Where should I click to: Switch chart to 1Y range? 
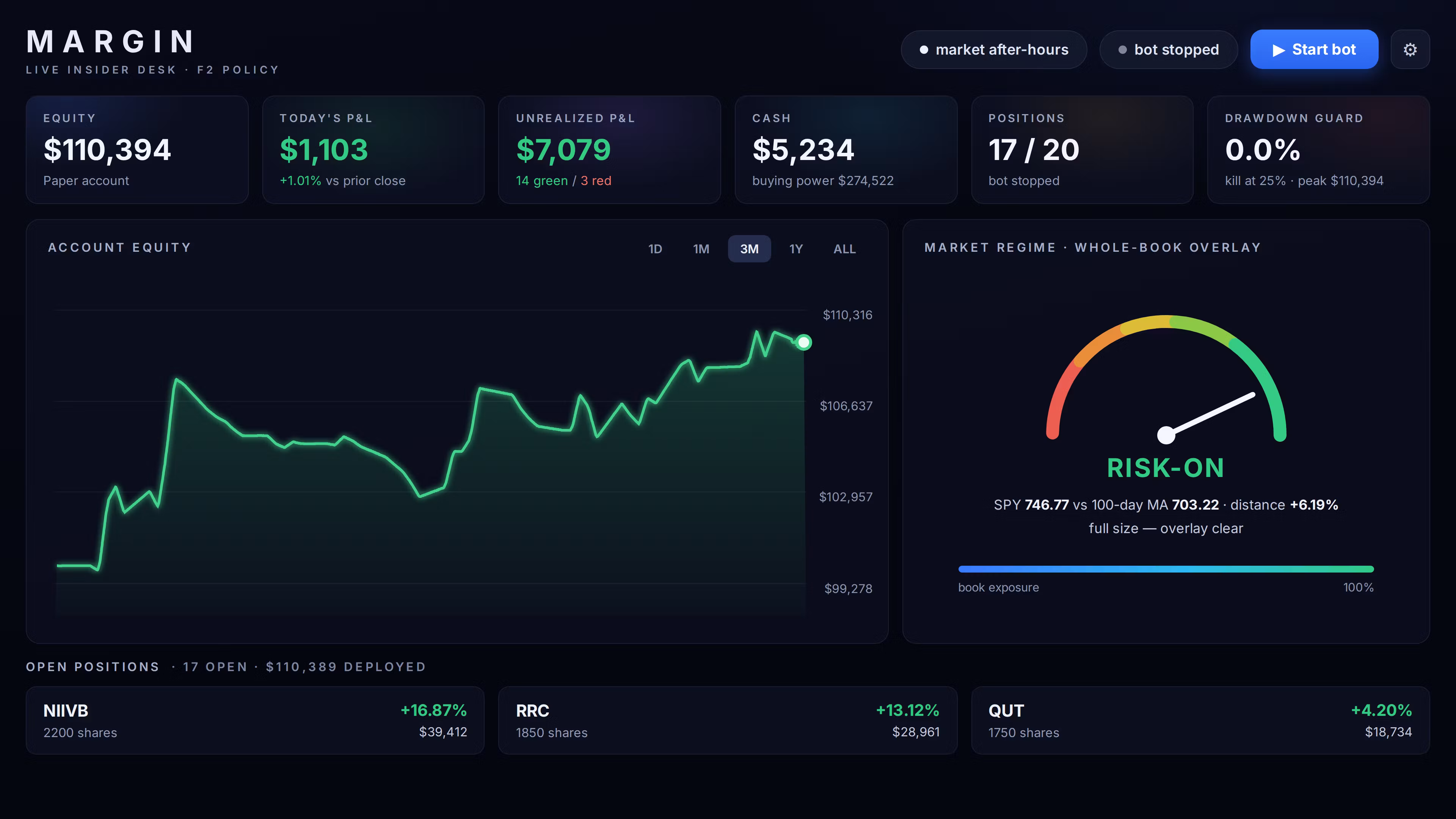(x=796, y=249)
